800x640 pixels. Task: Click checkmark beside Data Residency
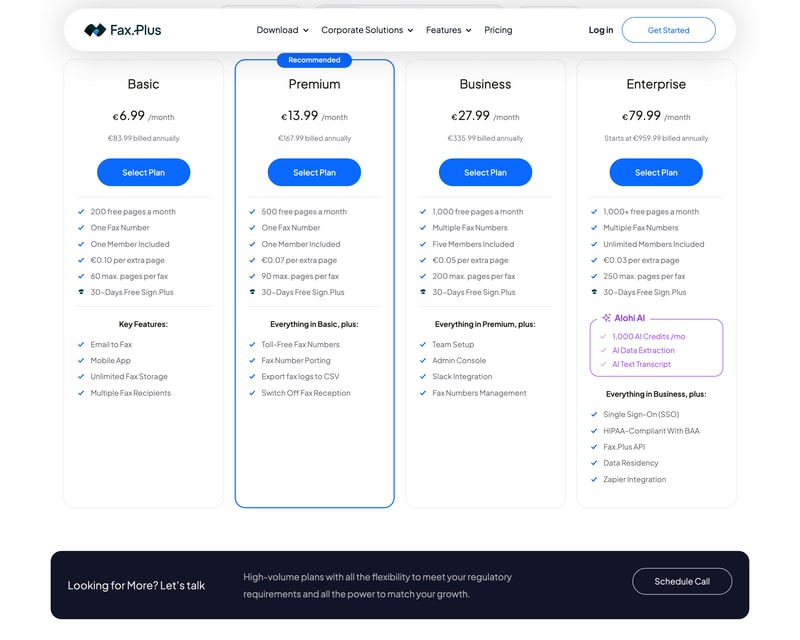(x=593, y=463)
